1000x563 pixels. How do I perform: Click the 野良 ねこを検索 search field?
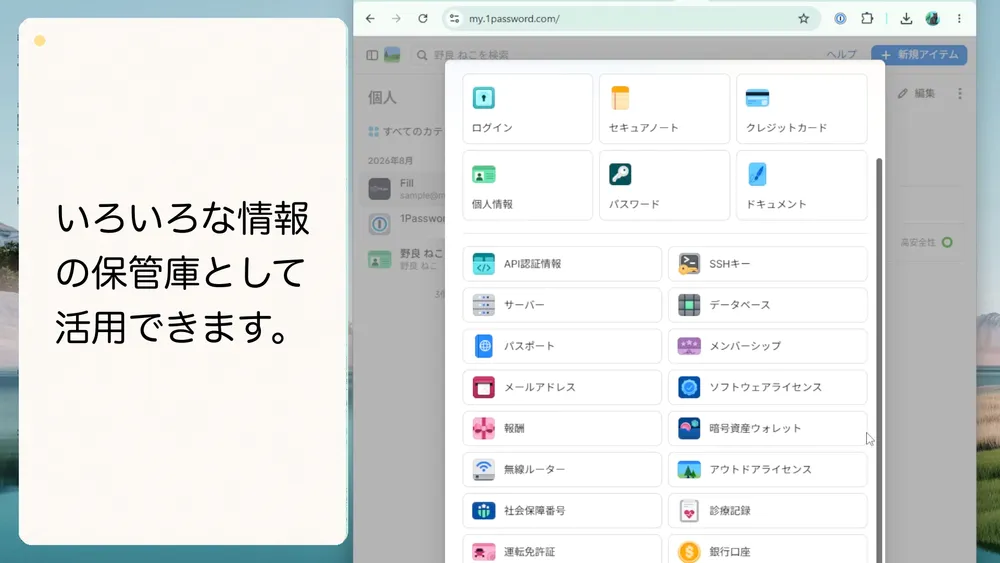(471, 55)
